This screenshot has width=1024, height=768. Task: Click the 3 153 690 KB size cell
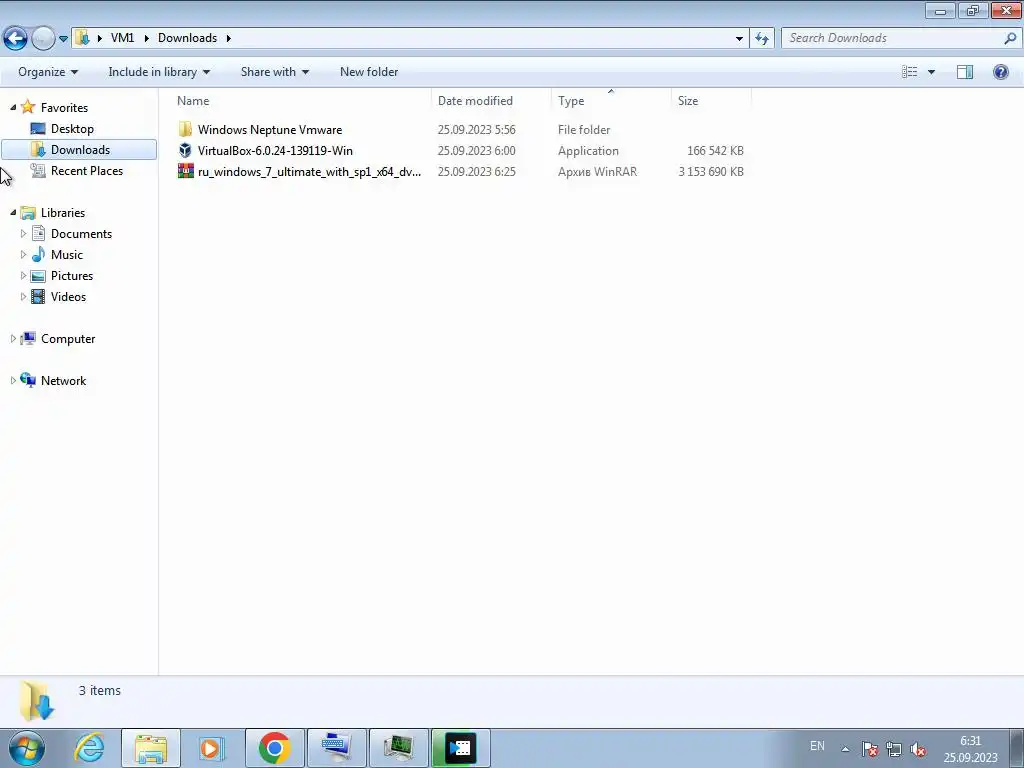(x=711, y=172)
